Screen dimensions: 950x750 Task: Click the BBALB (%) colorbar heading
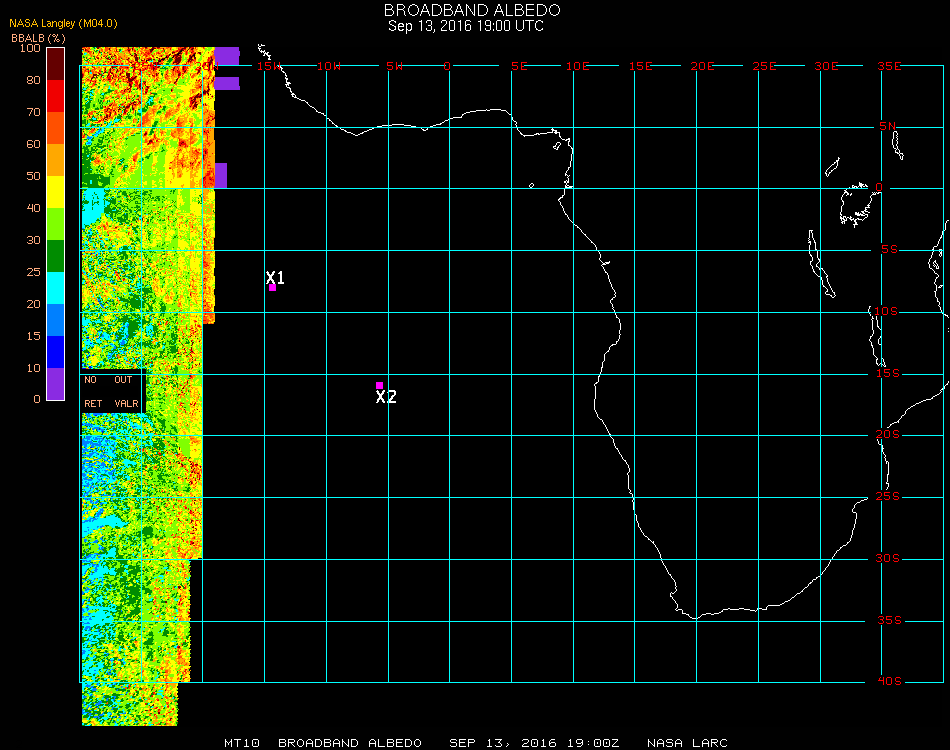(x=38, y=37)
